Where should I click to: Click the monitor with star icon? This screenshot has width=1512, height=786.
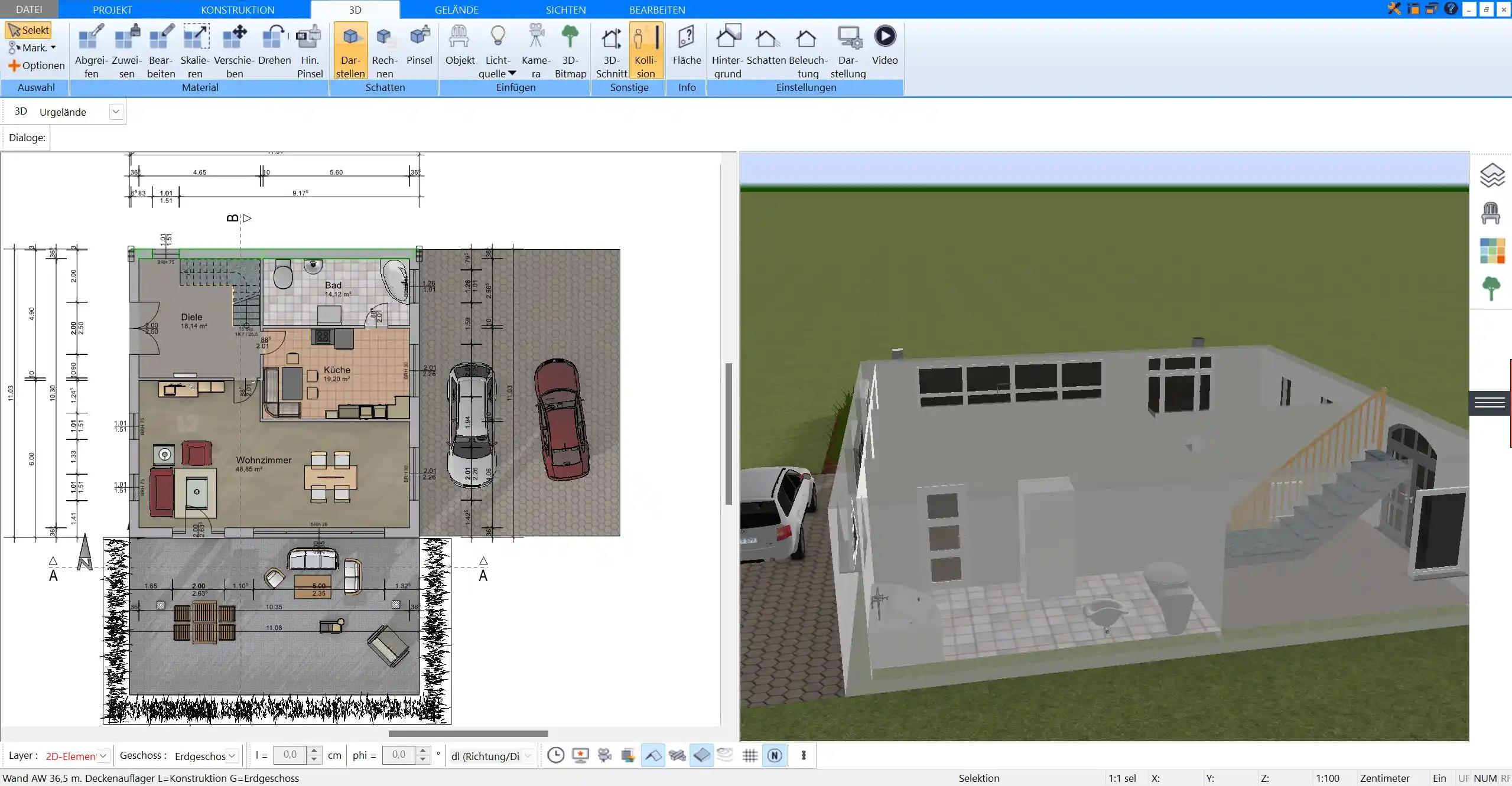[580, 755]
